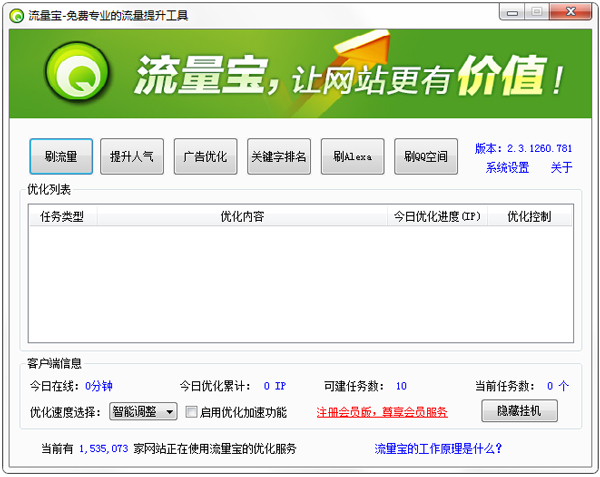
Task: Click 优化内容 column header
Action: (242, 217)
